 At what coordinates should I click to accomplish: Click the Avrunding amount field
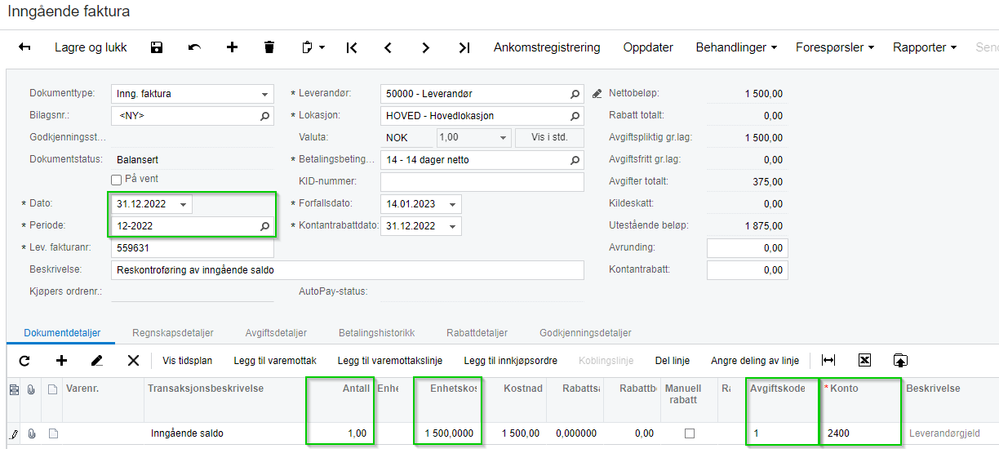747,247
